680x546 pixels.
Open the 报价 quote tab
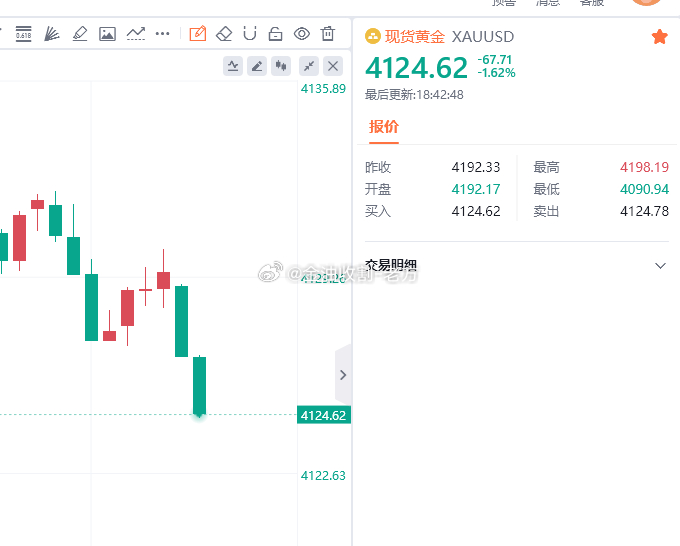click(384, 127)
